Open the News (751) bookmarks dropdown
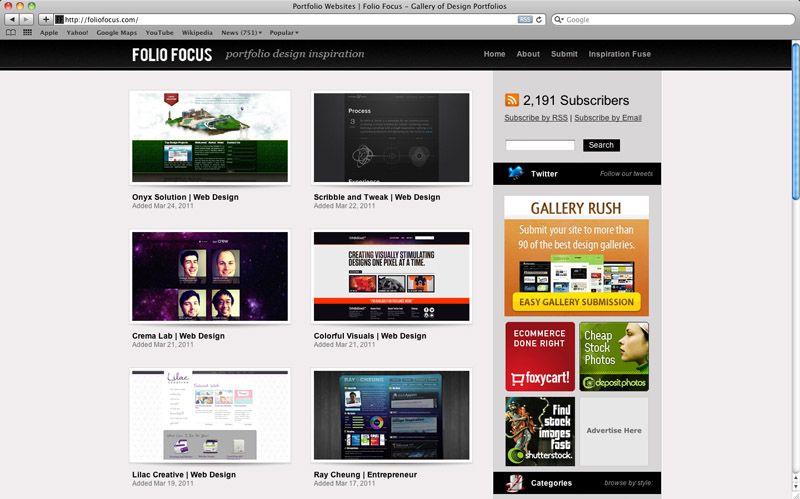This screenshot has width=800, height=499. coord(241,33)
